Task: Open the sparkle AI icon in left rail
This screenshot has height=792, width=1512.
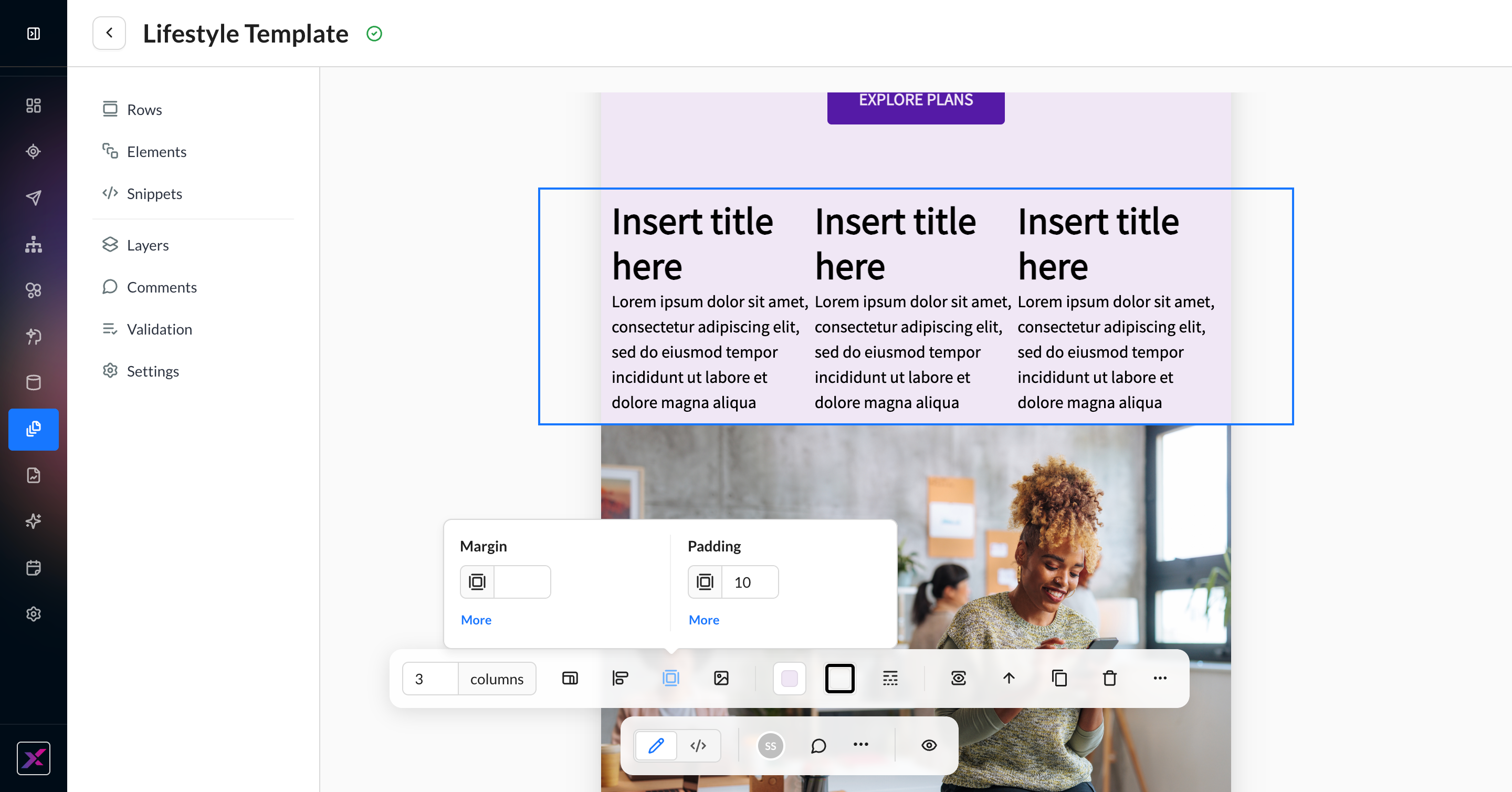Action: tap(34, 522)
